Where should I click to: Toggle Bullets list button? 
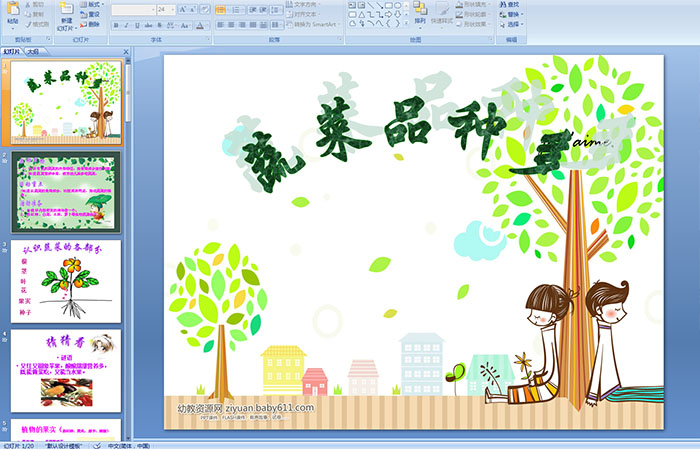click(222, 10)
